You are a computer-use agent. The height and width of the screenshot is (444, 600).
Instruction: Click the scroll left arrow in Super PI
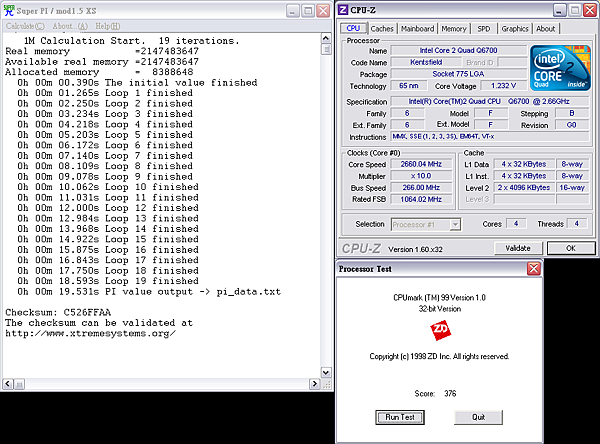[8, 384]
